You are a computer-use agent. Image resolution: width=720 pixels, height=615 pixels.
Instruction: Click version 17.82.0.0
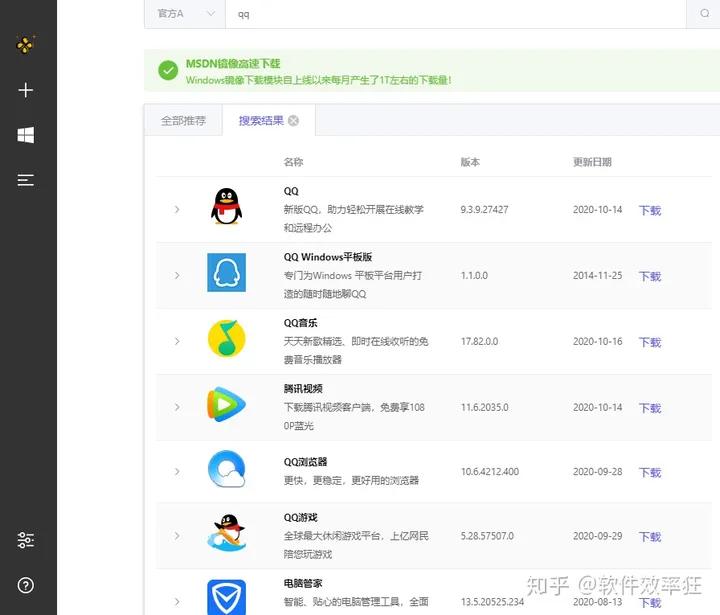[479, 341]
